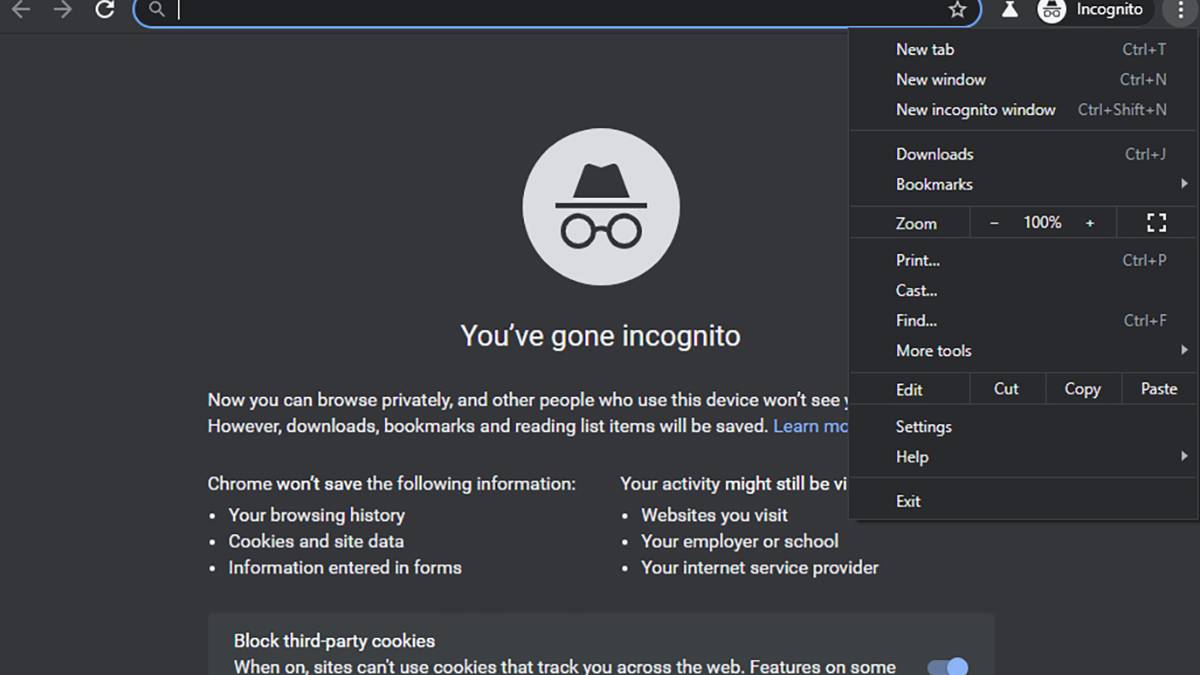Click "Websites you visit" bullet

714,515
